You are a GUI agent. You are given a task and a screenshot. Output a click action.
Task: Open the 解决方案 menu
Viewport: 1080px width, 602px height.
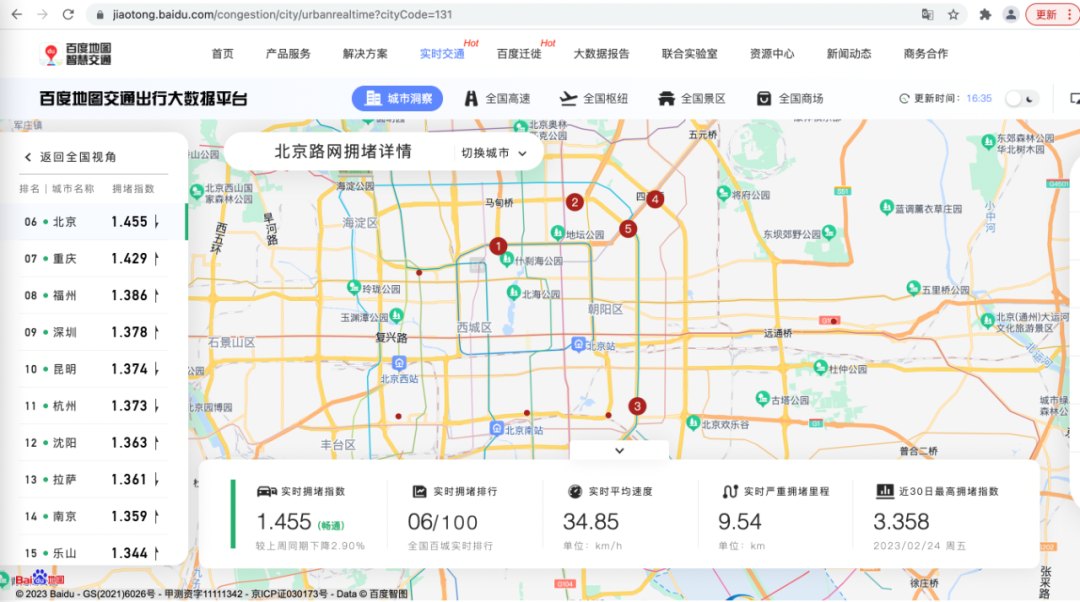click(365, 54)
